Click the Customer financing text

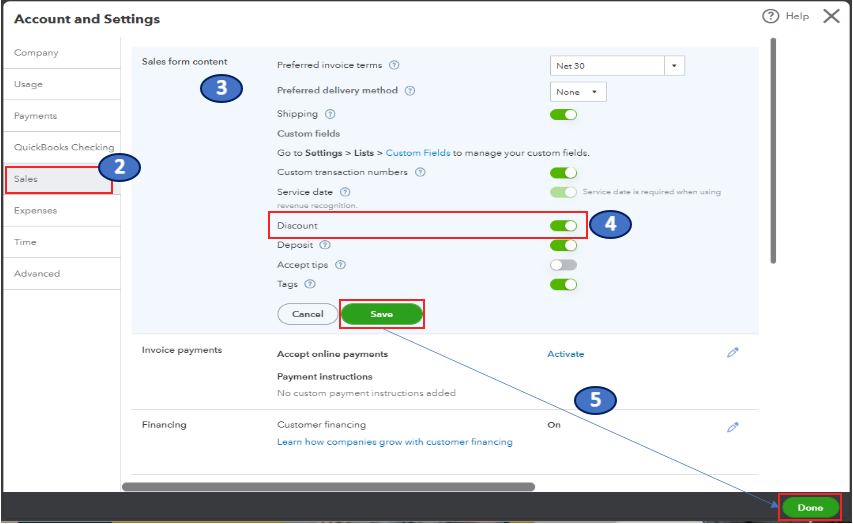pyautogui.click(x=322, y=424)
